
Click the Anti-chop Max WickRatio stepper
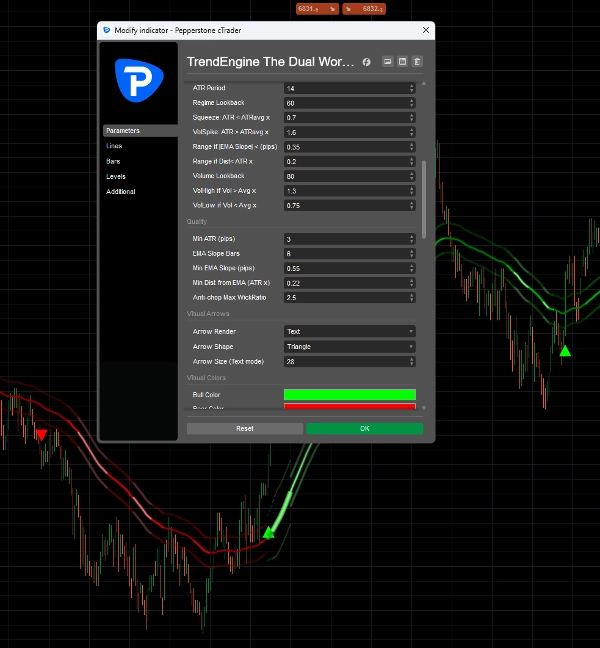[x=412, y=298]
